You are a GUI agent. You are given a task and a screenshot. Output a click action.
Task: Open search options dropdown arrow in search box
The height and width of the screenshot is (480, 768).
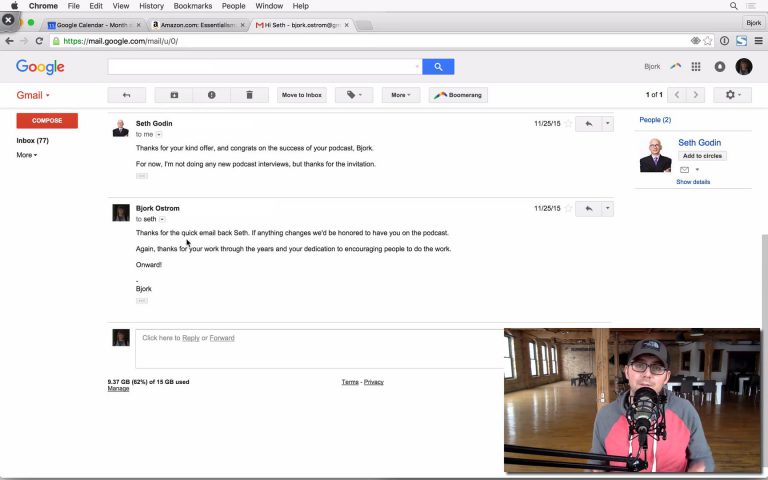click(x=417, y=67)
